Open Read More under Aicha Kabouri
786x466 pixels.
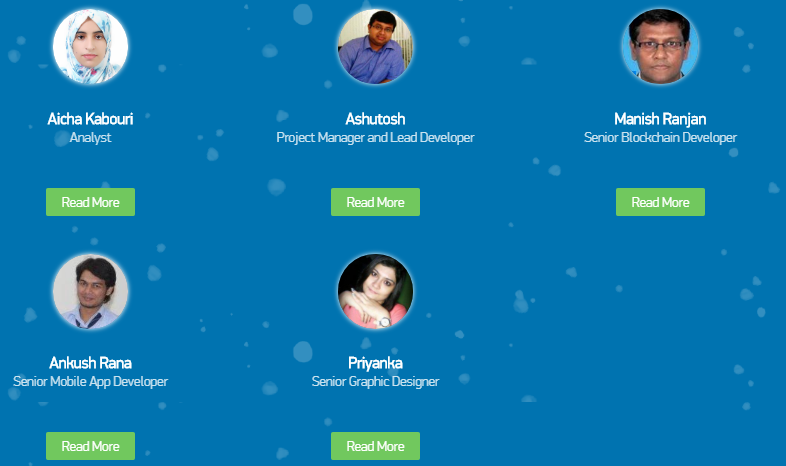pyautogui.click(x=90, y=202)
